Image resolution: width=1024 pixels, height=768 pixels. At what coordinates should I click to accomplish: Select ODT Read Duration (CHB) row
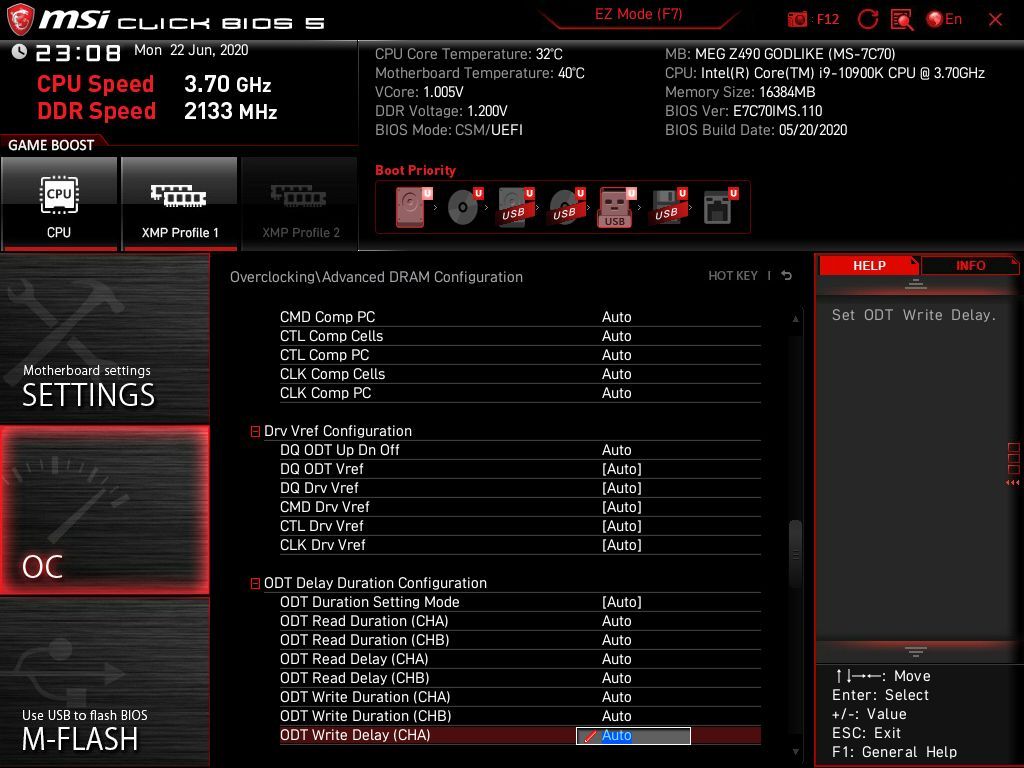tap(520, 639)
